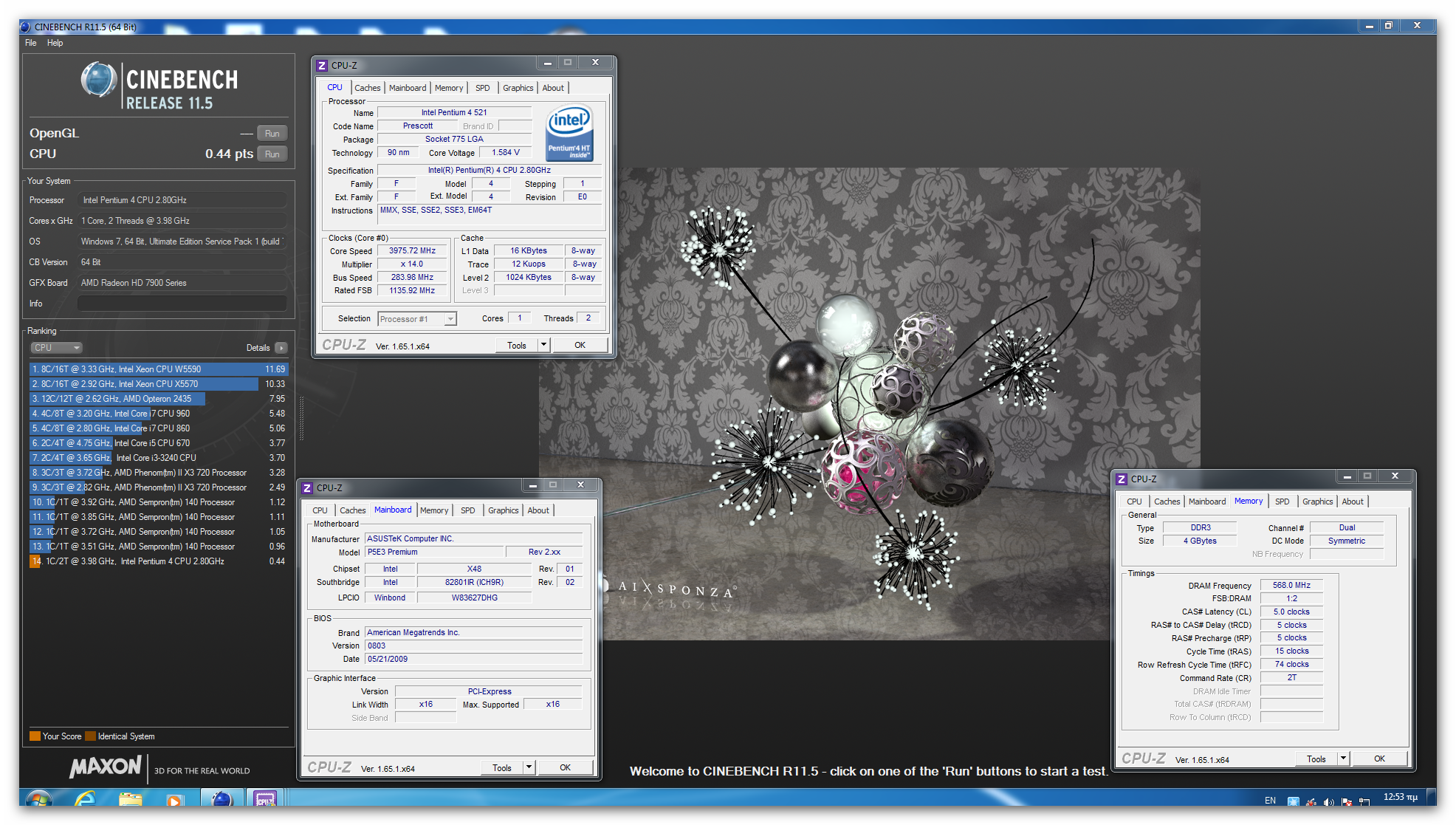Open the Cinebench File menu

pyautogui.click(x=31, y=43)
